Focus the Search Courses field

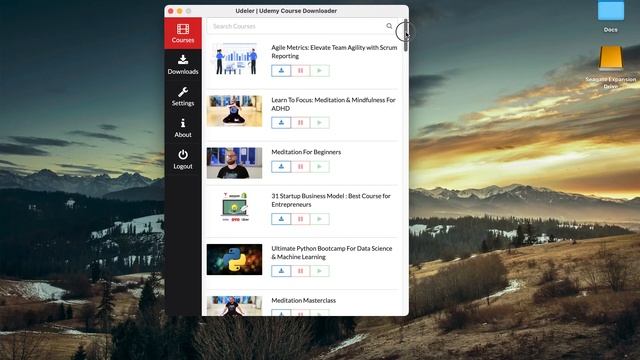[x=302, y=26]
